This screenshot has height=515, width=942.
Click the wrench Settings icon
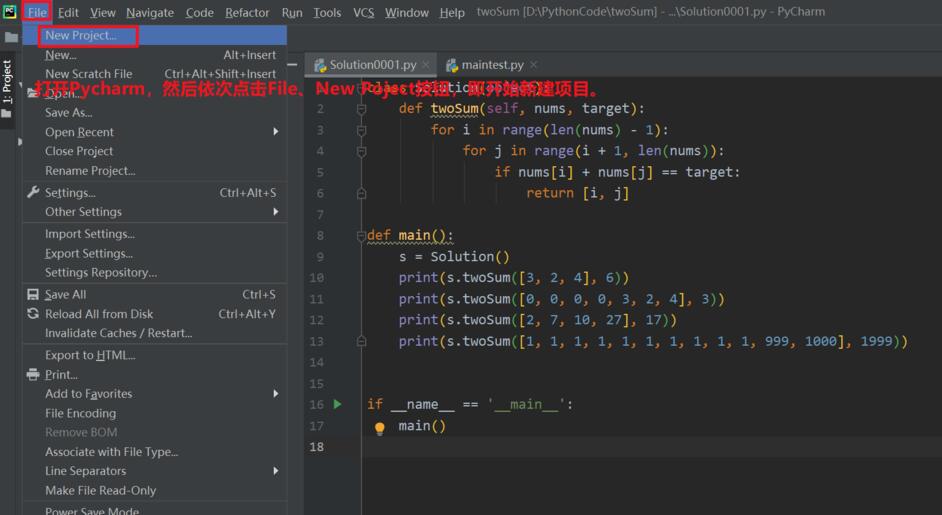tap(33, 192)
